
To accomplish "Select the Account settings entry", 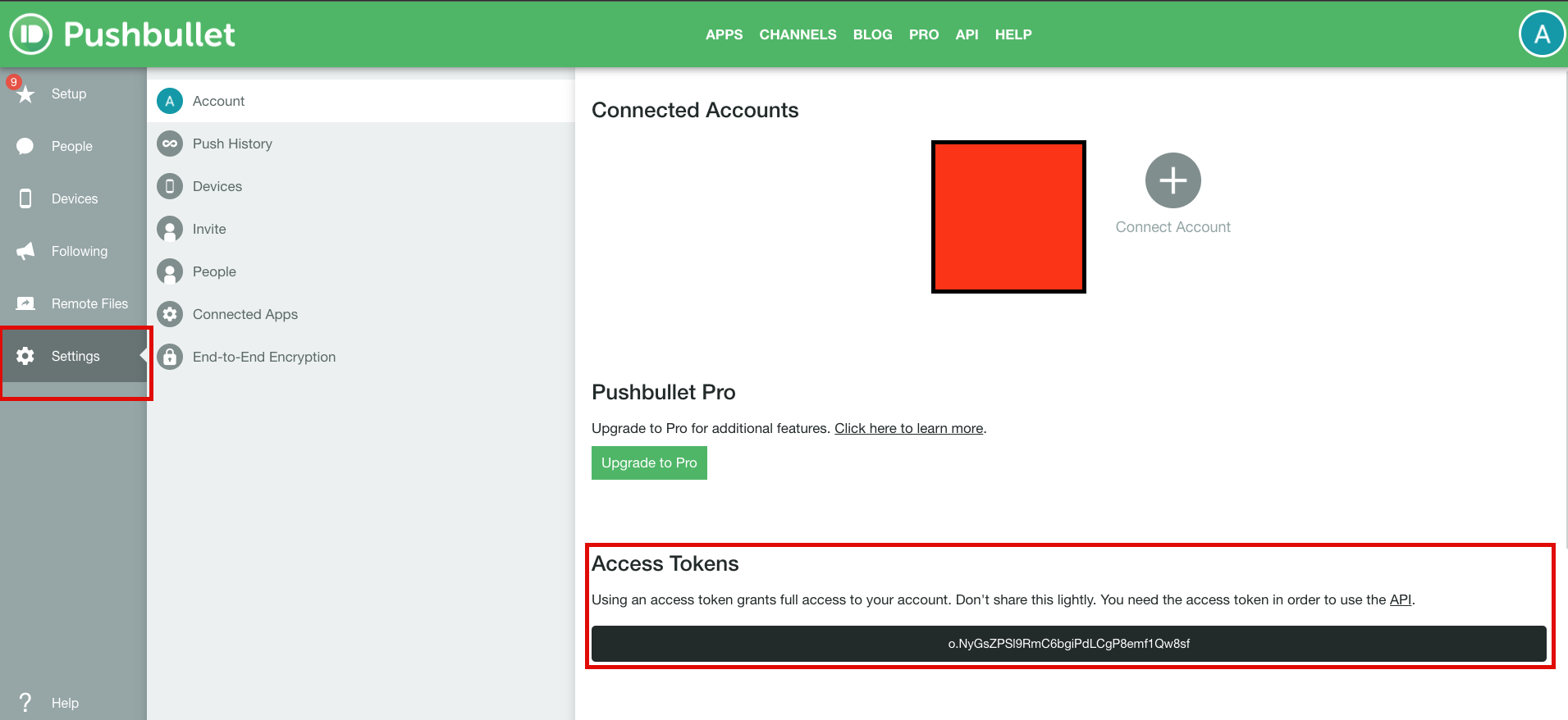I will click(361, 101).
